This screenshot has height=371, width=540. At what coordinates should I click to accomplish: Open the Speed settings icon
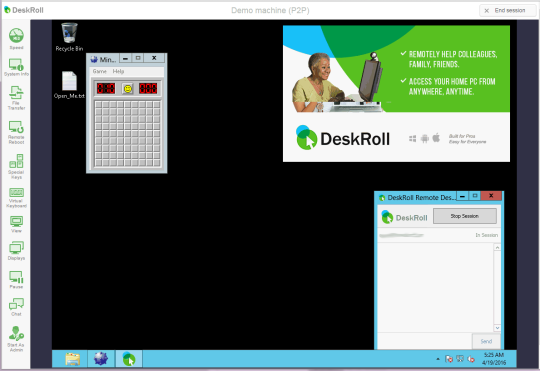(16, 39)
